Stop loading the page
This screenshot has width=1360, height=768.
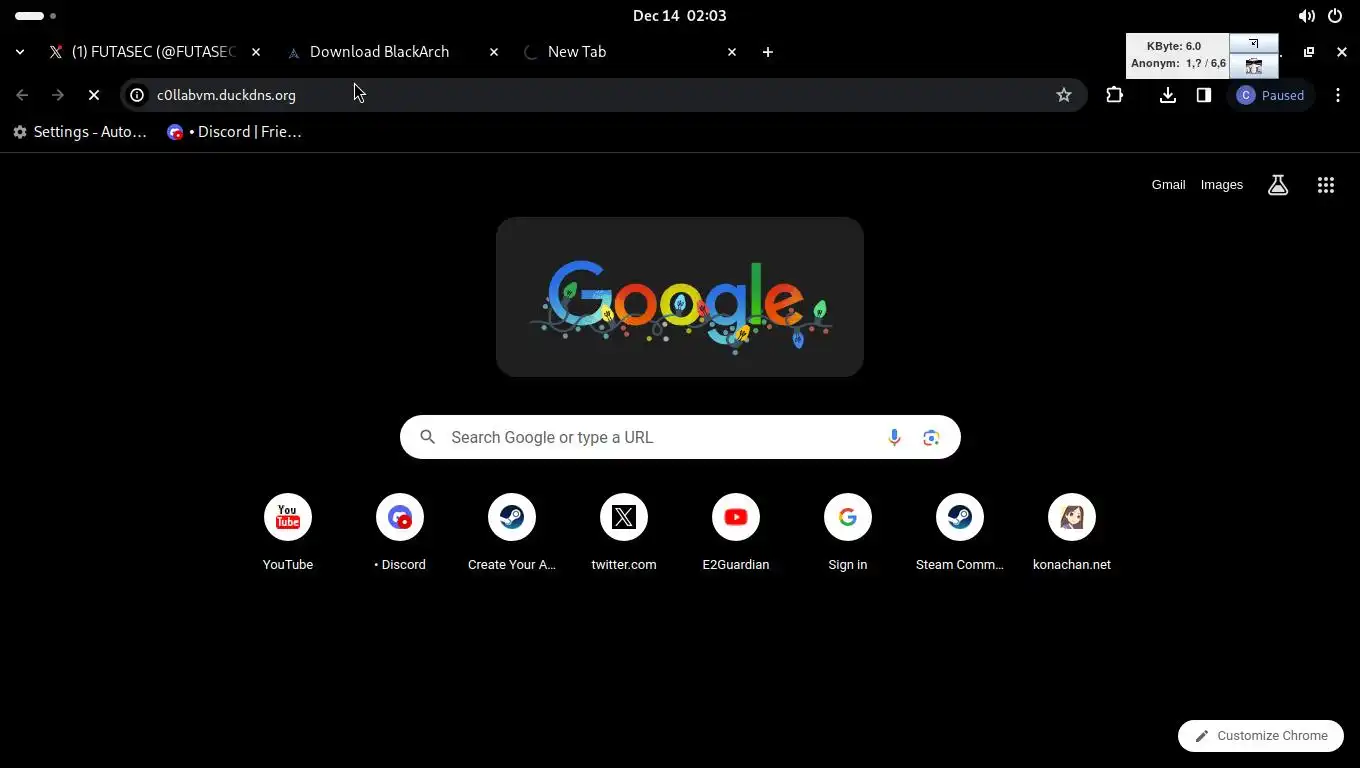pyautogui.click(x=94, y=95)
